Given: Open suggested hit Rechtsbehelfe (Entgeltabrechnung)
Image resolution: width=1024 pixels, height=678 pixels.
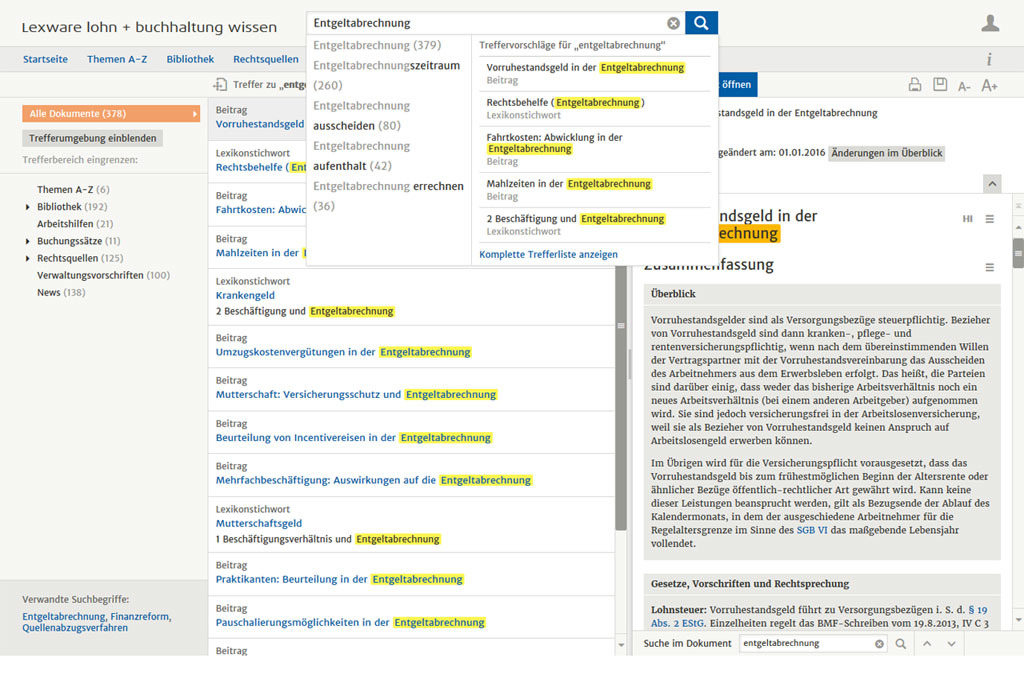Looking at the screenshot, I should coord(594,108).
